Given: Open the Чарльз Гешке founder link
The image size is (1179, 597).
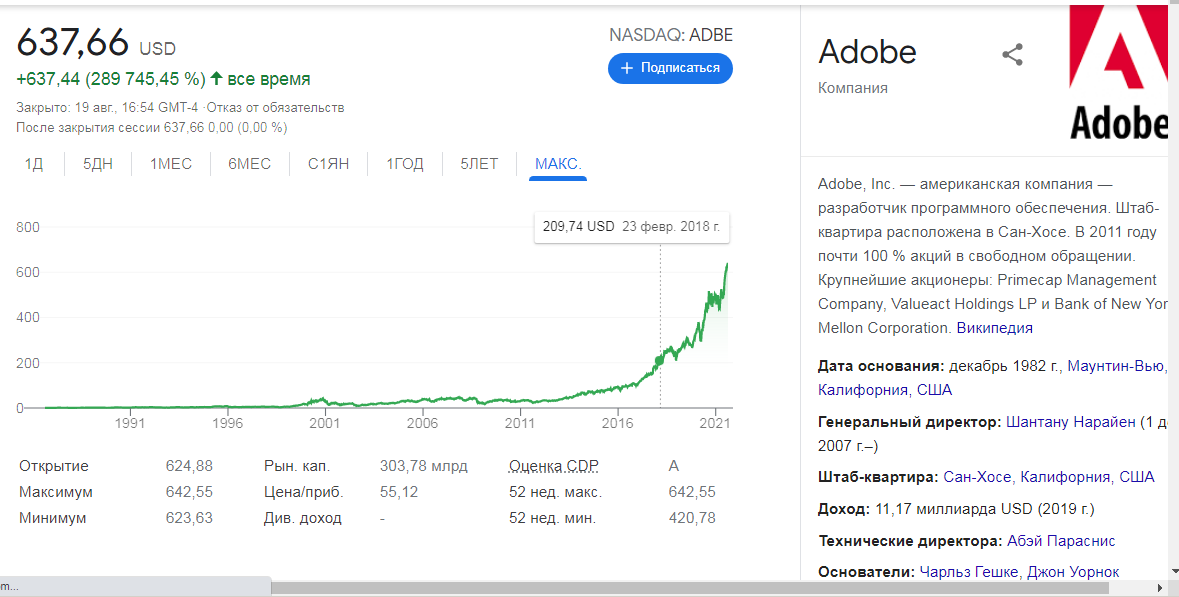Looking at the screenshot, I should click(968, 572).
